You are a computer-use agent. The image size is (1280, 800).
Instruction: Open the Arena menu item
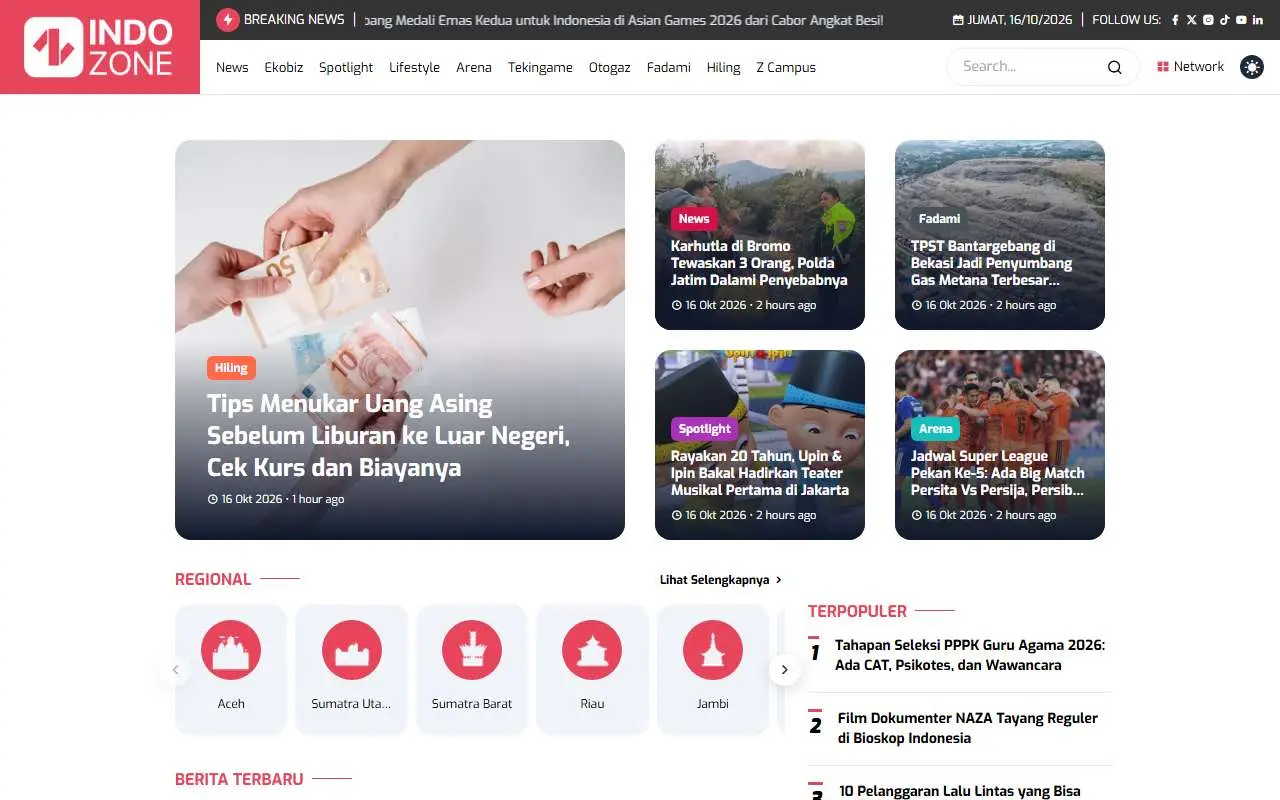(474, 67)
